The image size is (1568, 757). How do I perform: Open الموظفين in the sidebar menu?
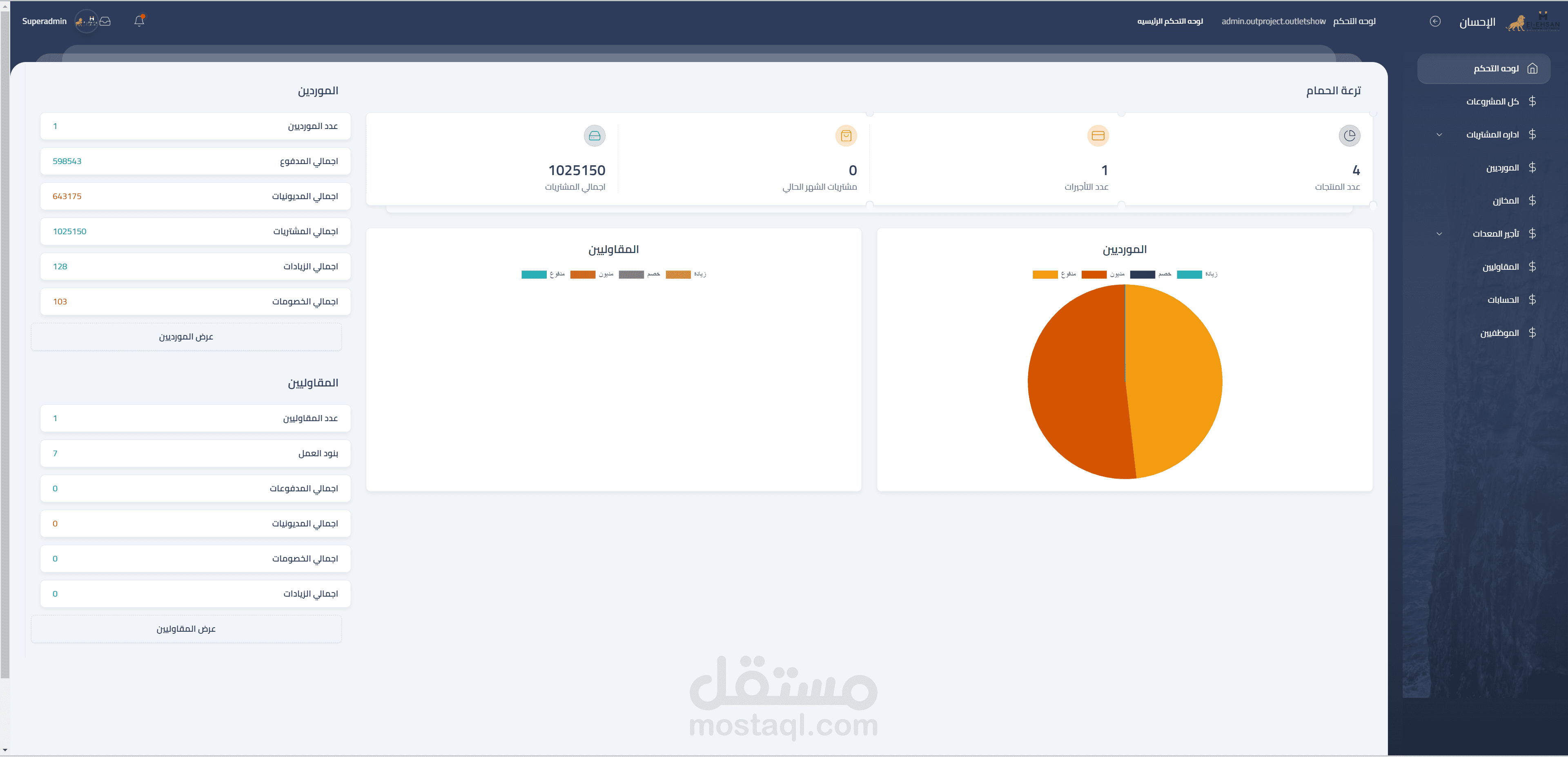(x=1499, y=333)
